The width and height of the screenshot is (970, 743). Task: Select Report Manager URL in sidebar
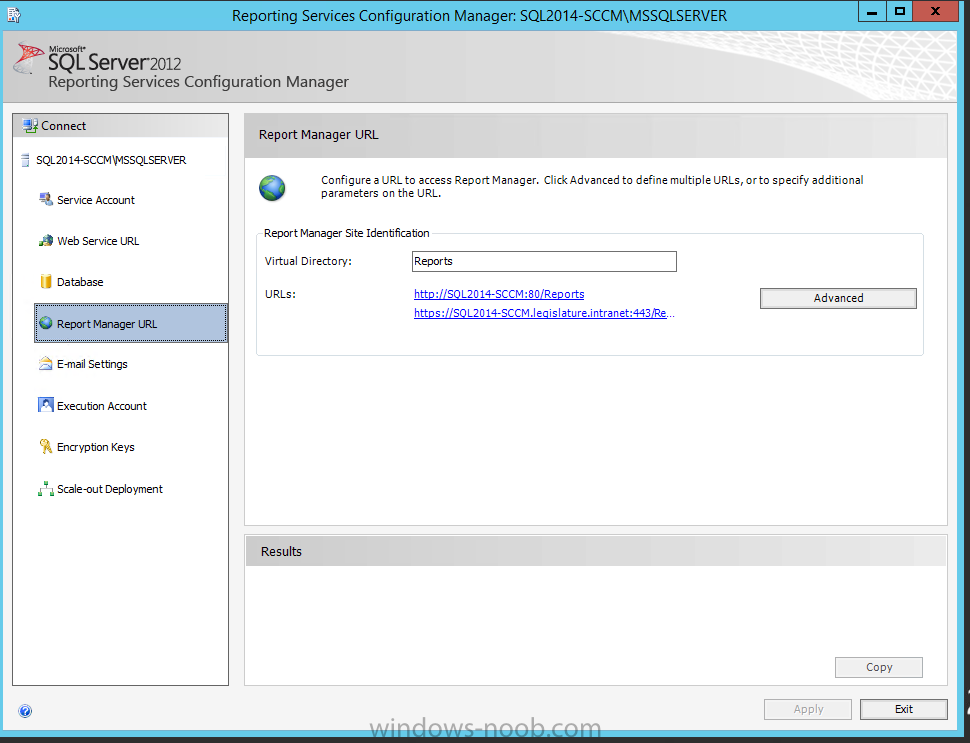click(131, 323)
